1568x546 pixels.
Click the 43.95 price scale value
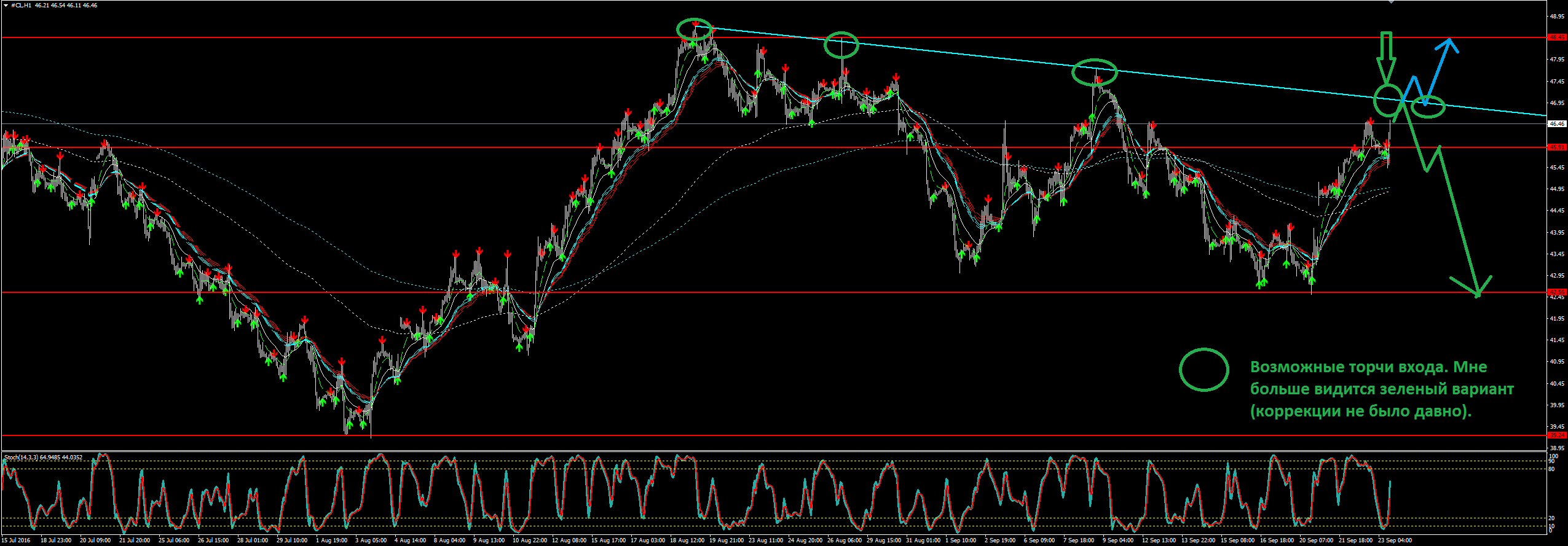tap(1557, 233)
